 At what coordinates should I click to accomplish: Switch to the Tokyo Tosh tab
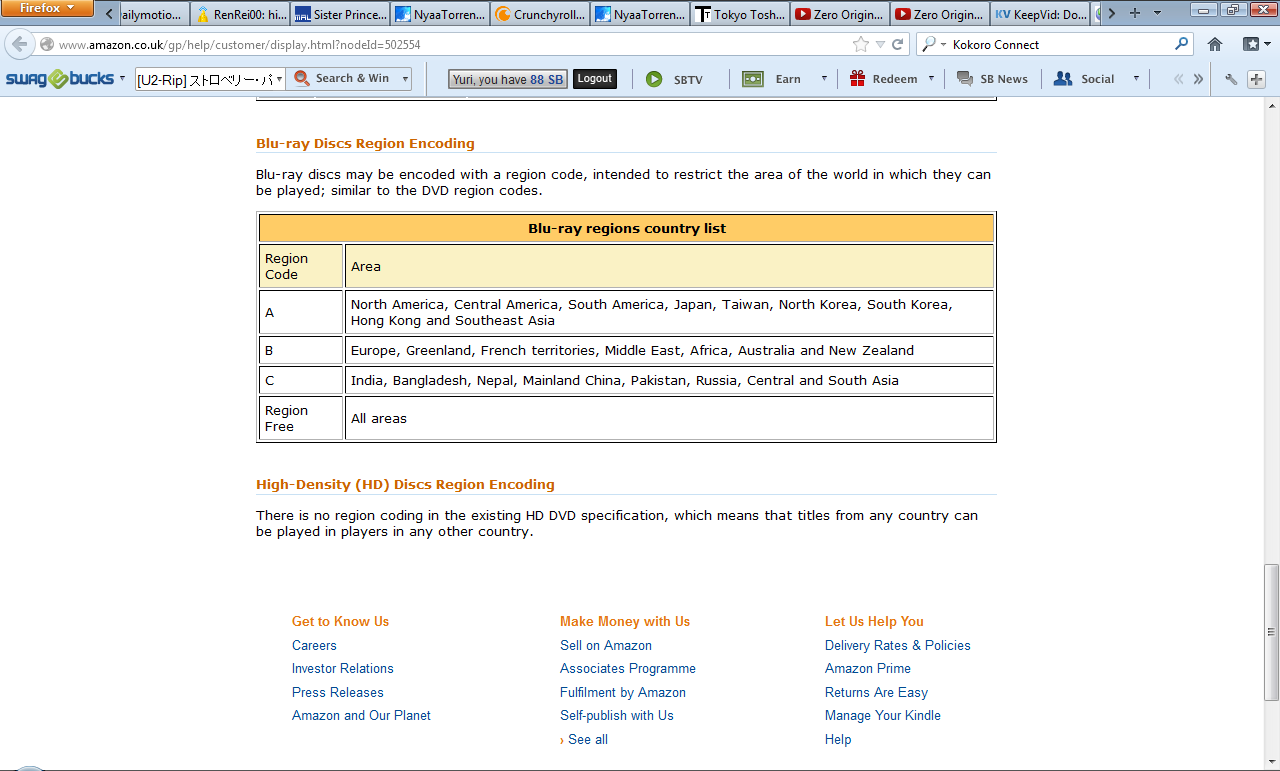(x=741, y=14)
